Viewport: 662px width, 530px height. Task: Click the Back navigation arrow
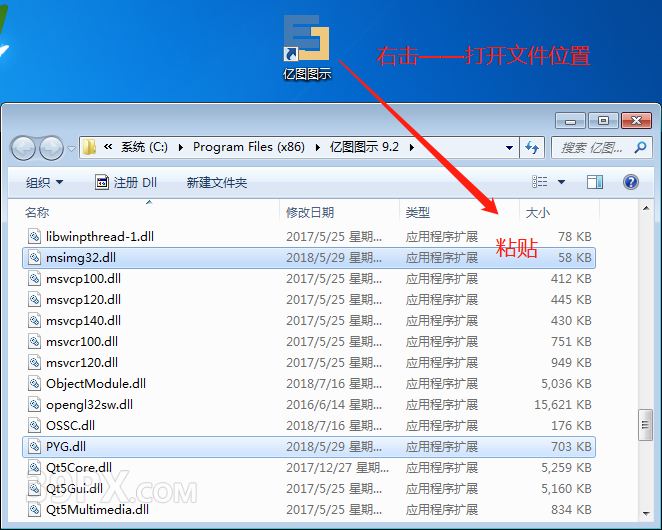23,148
